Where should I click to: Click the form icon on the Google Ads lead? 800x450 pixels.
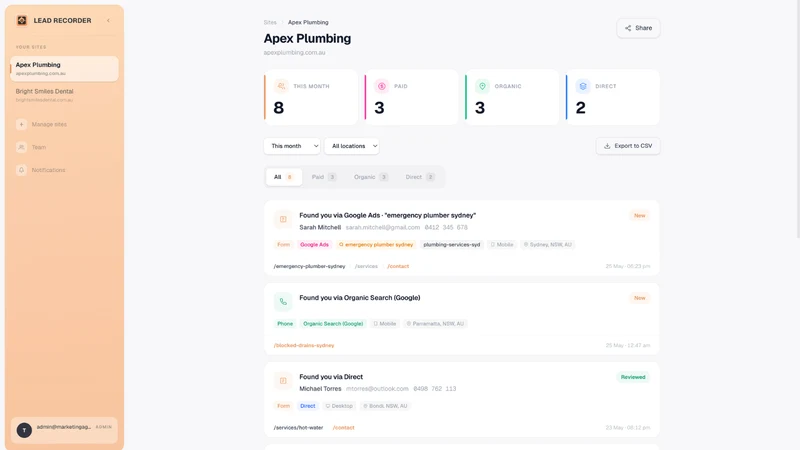click(x=283, y=219)
